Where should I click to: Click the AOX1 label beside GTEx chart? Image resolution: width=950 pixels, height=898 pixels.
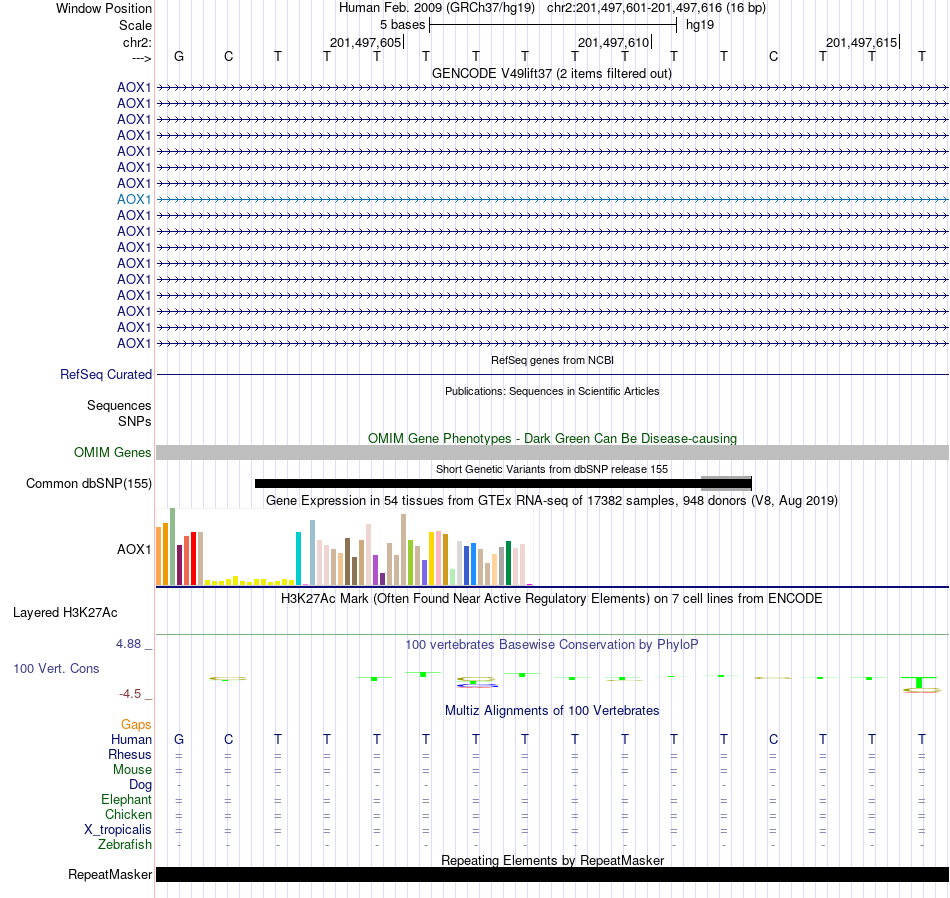coord(134,549)
